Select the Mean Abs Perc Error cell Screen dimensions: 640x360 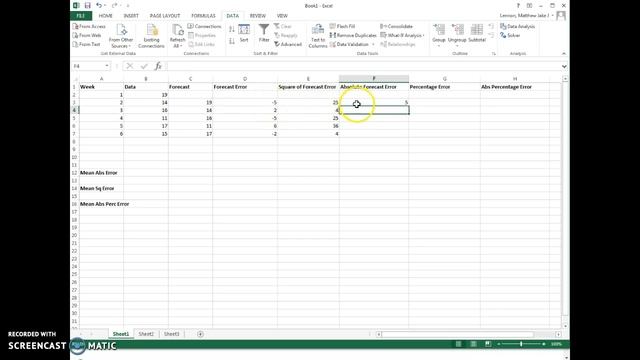click(x=101, y=204)
